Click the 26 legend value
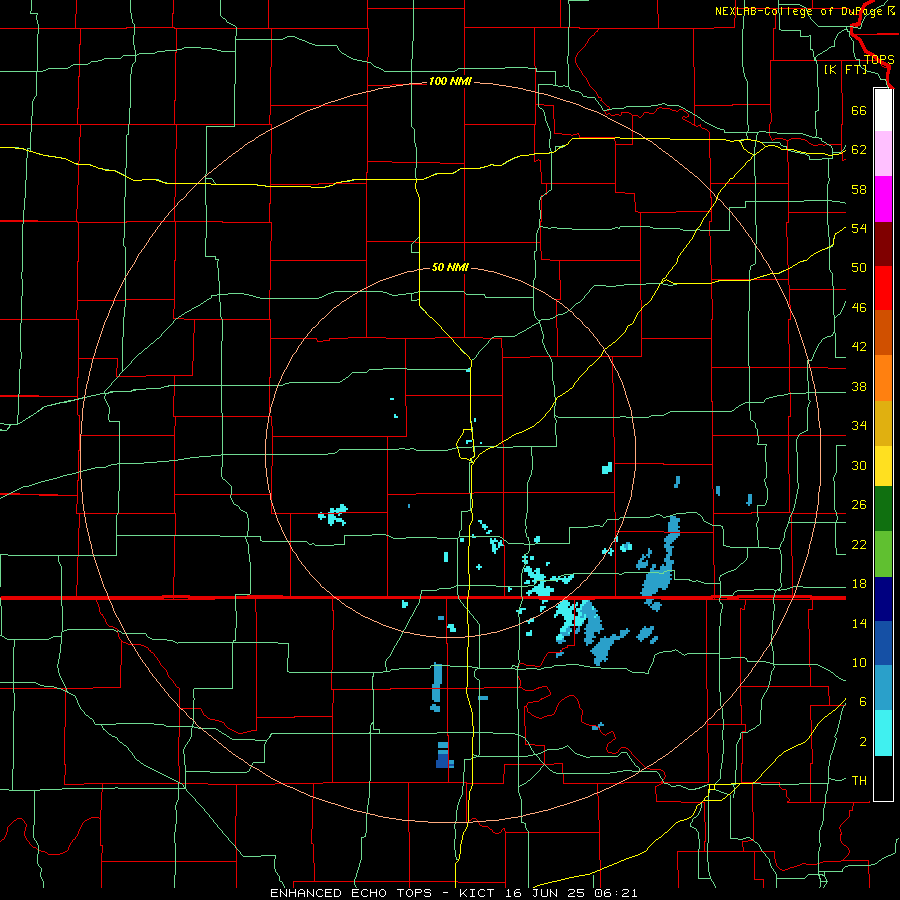The image size is (900, 900). [859, 505]
